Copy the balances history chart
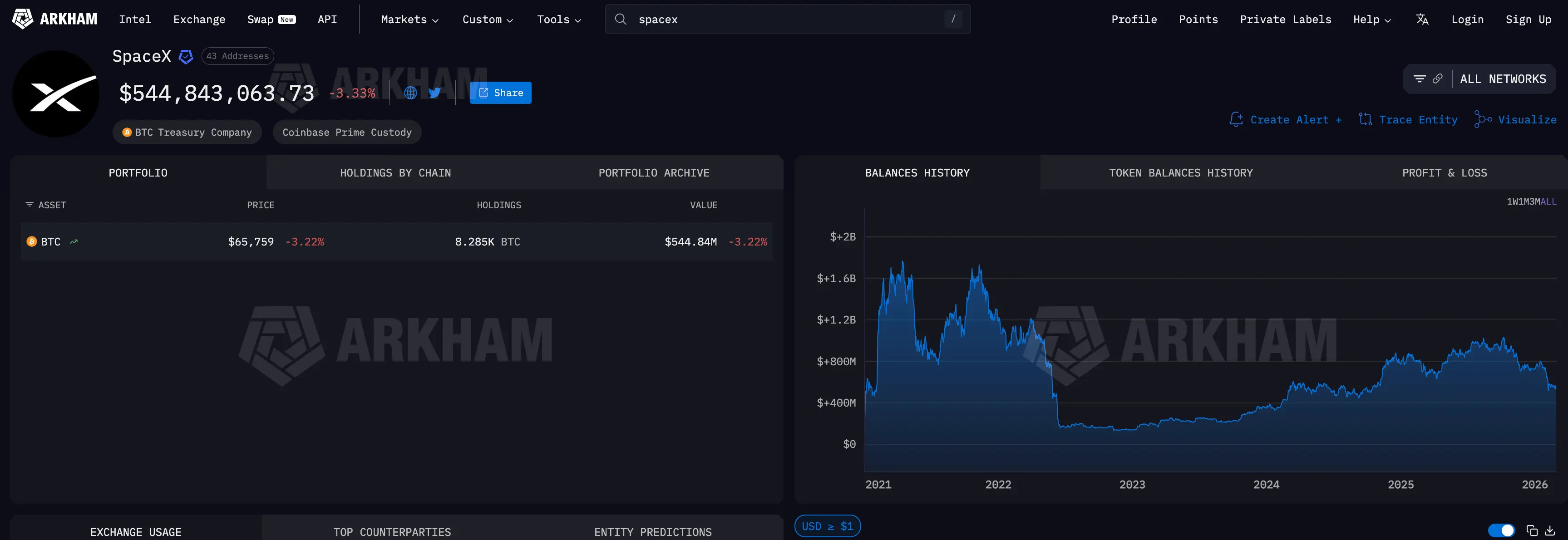Viewport: 1568px width, 540px height. 1532,530
